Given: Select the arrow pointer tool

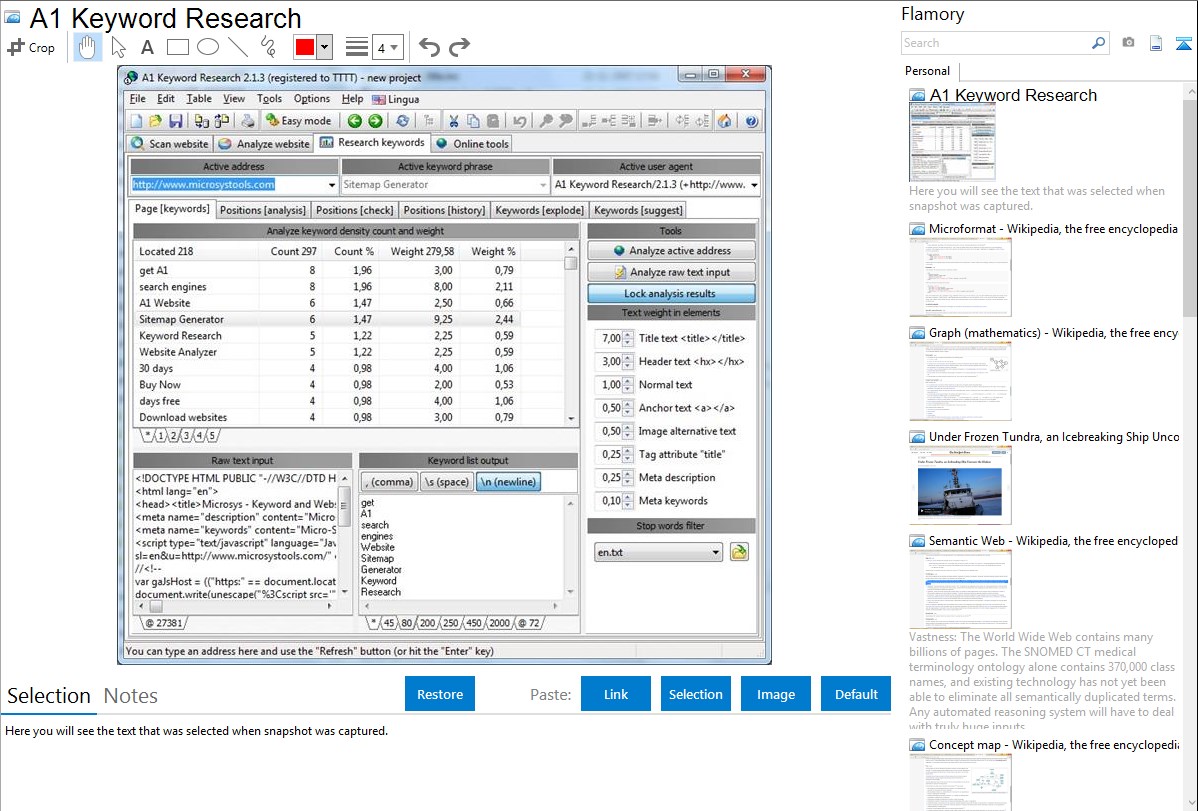Looking at the screenshot, I should (x=118, y=47).
